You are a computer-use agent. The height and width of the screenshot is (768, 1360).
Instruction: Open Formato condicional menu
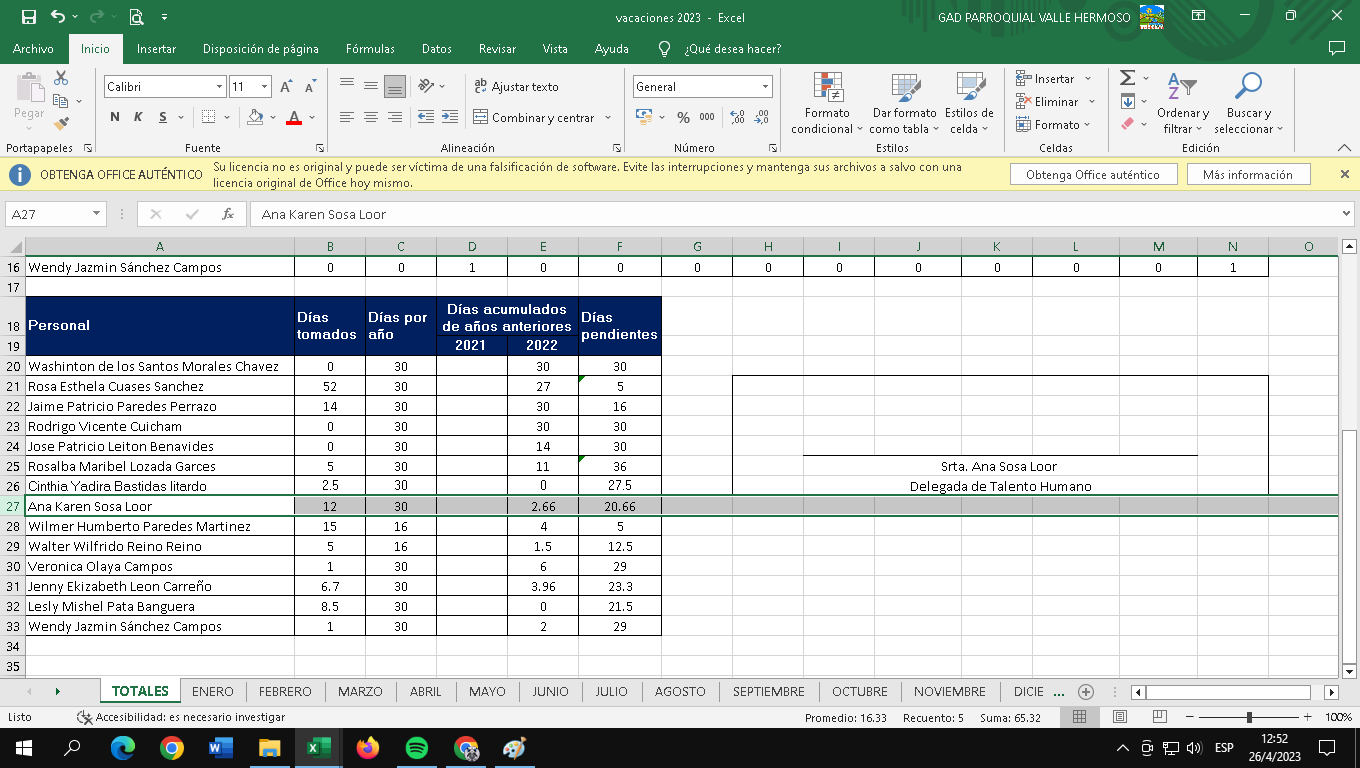pyautogui.click(x=827, y=104)
